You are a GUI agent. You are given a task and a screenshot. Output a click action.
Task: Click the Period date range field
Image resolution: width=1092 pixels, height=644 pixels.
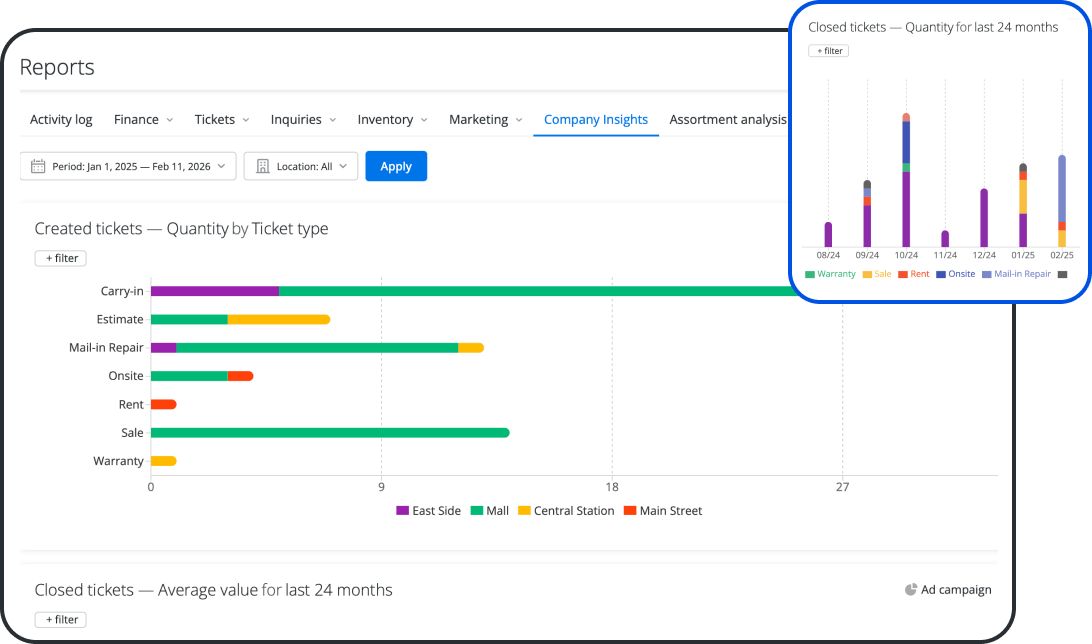click(128, 166)
